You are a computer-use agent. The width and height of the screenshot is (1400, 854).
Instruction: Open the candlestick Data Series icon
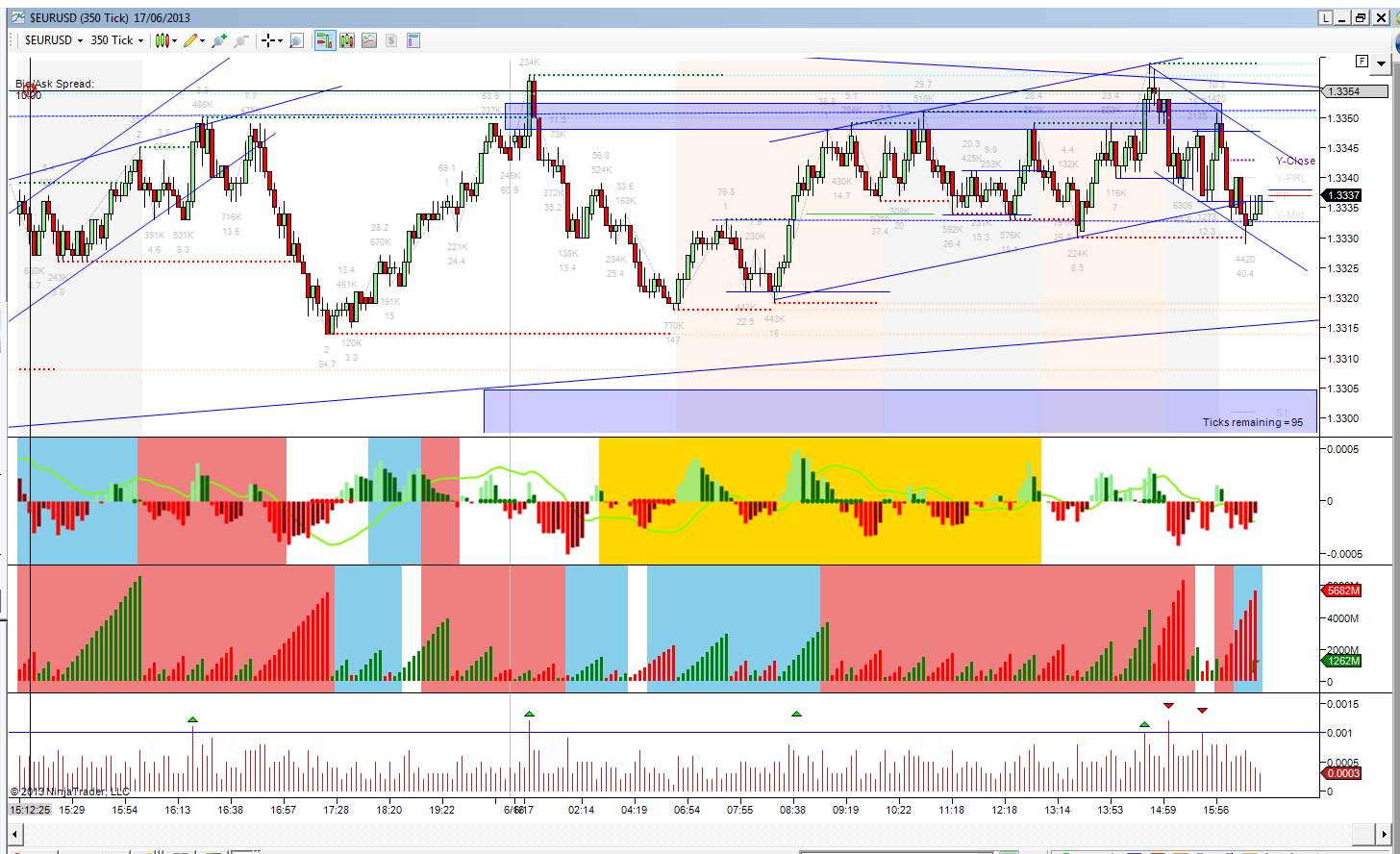(346, 40)
